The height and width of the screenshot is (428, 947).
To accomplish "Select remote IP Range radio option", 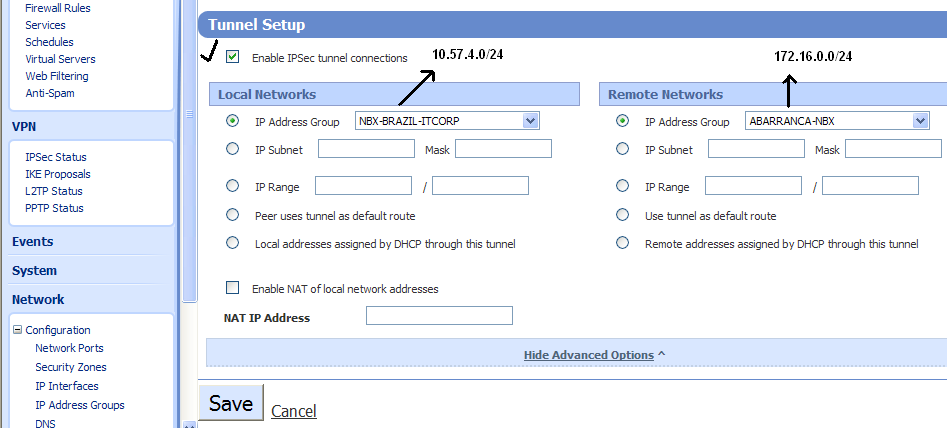I will (x=623, y=186).
